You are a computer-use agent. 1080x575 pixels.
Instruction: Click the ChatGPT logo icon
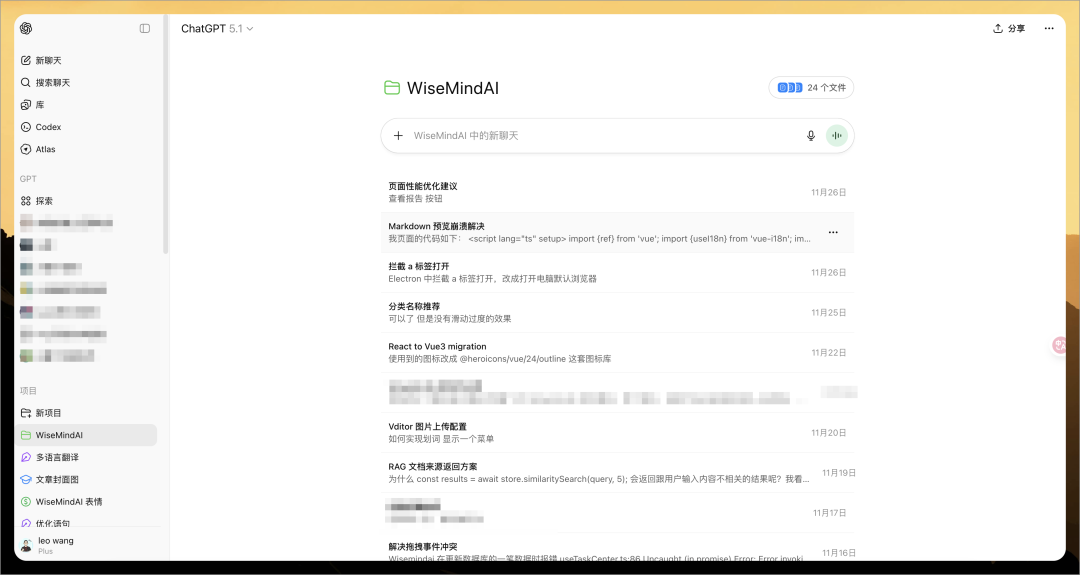26,28
